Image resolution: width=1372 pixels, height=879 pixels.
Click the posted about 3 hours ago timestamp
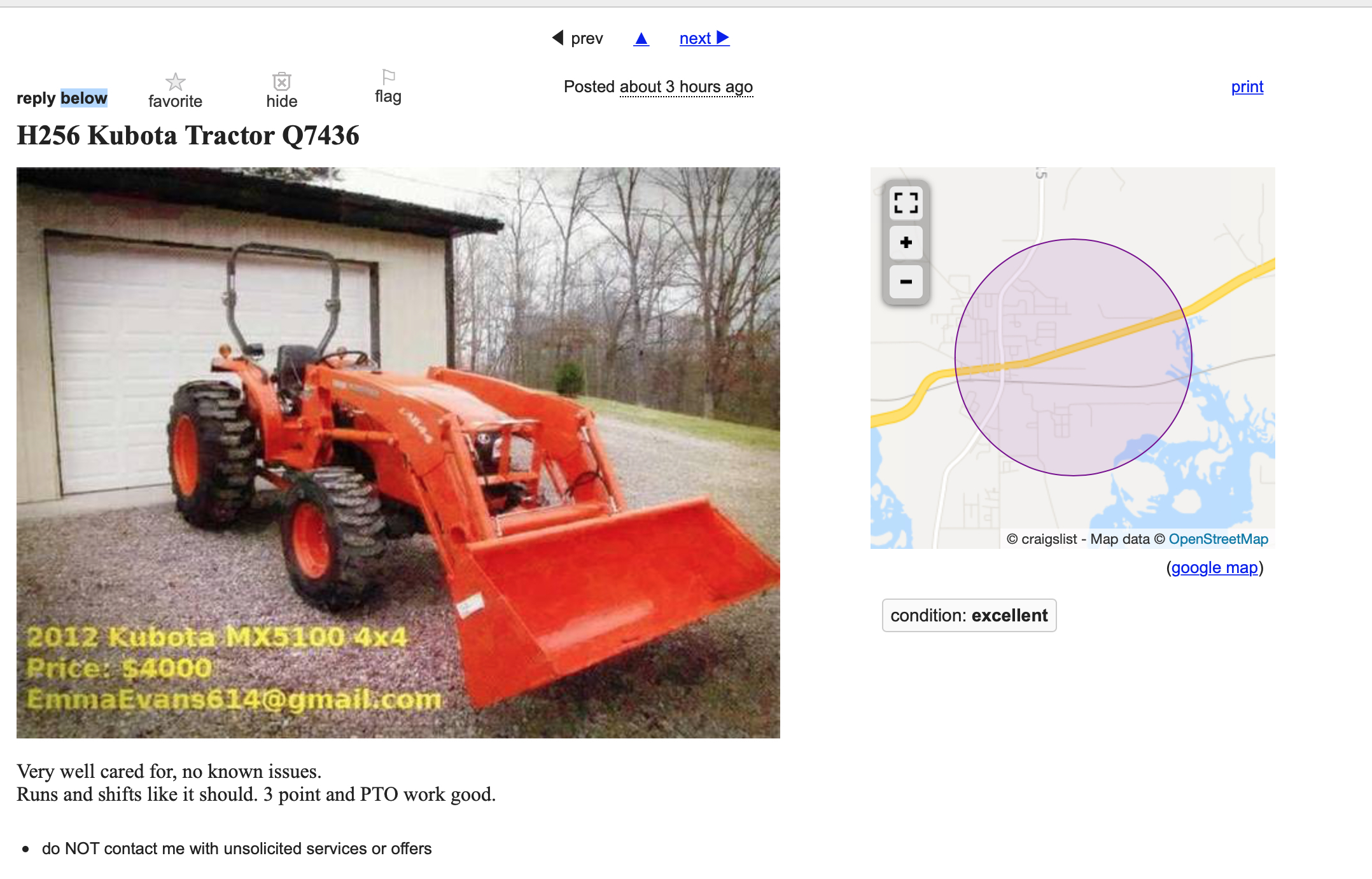click(686, 87)
